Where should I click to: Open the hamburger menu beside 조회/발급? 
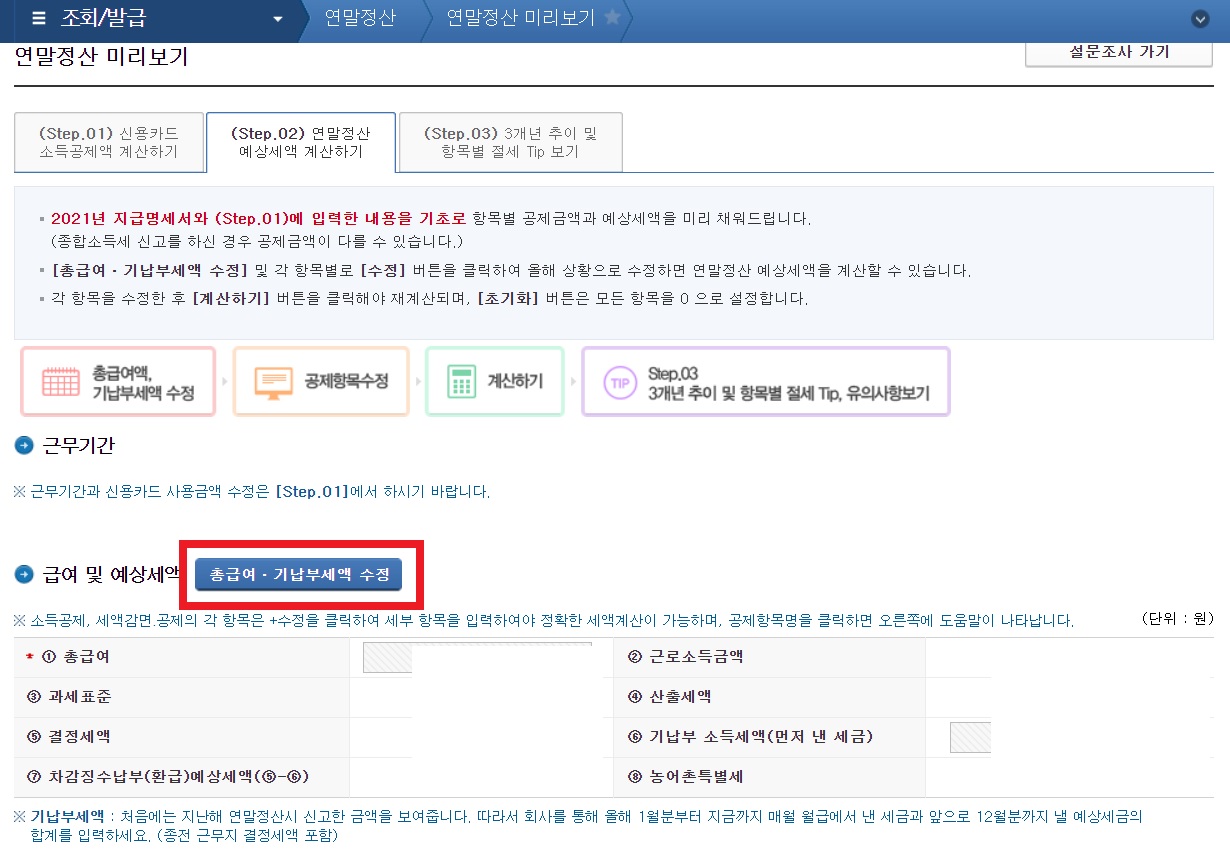[x=40, y=20]
